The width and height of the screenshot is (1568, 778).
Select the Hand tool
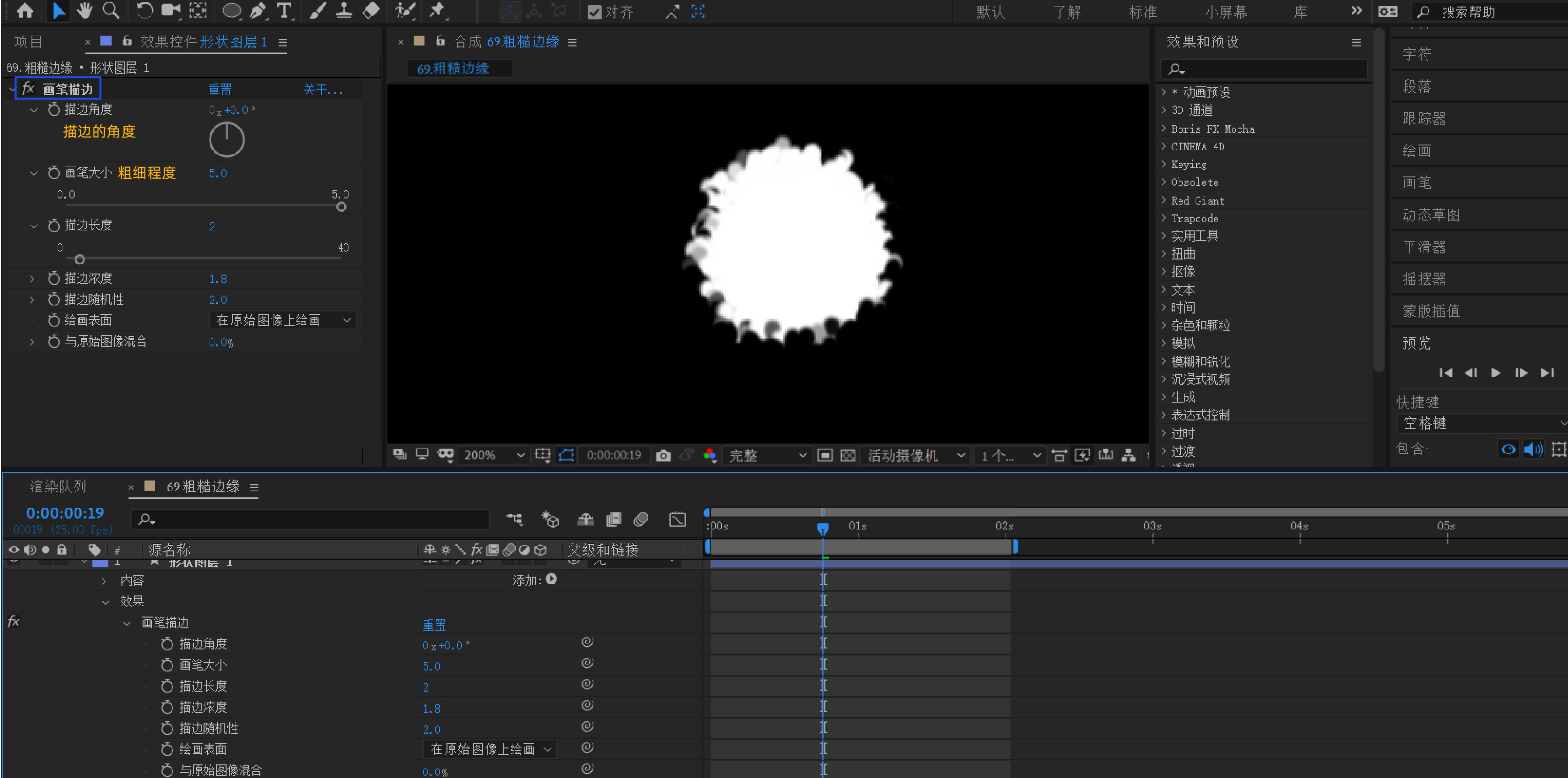click(84, 10)
